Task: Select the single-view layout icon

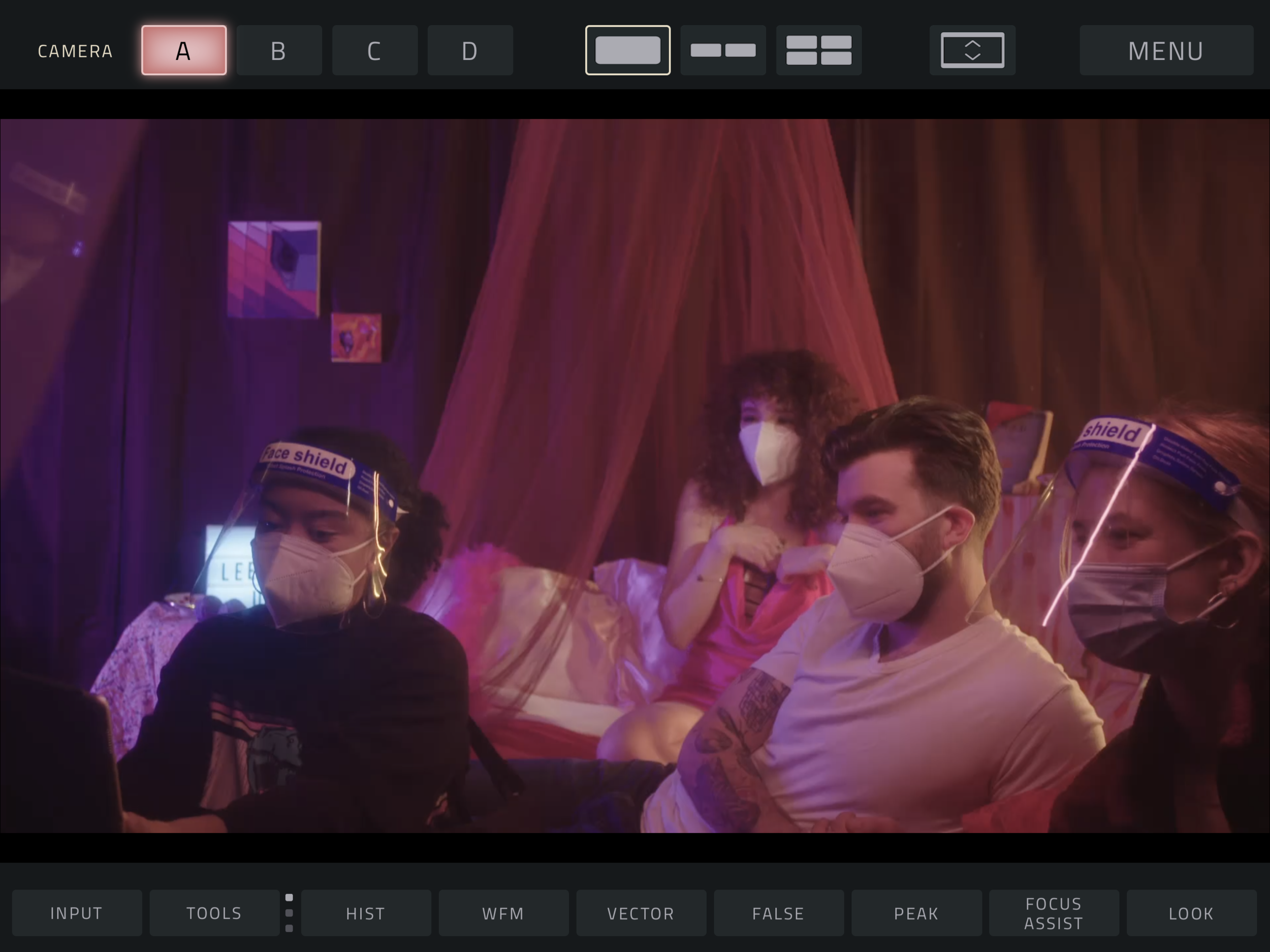Action: [627, 50]
